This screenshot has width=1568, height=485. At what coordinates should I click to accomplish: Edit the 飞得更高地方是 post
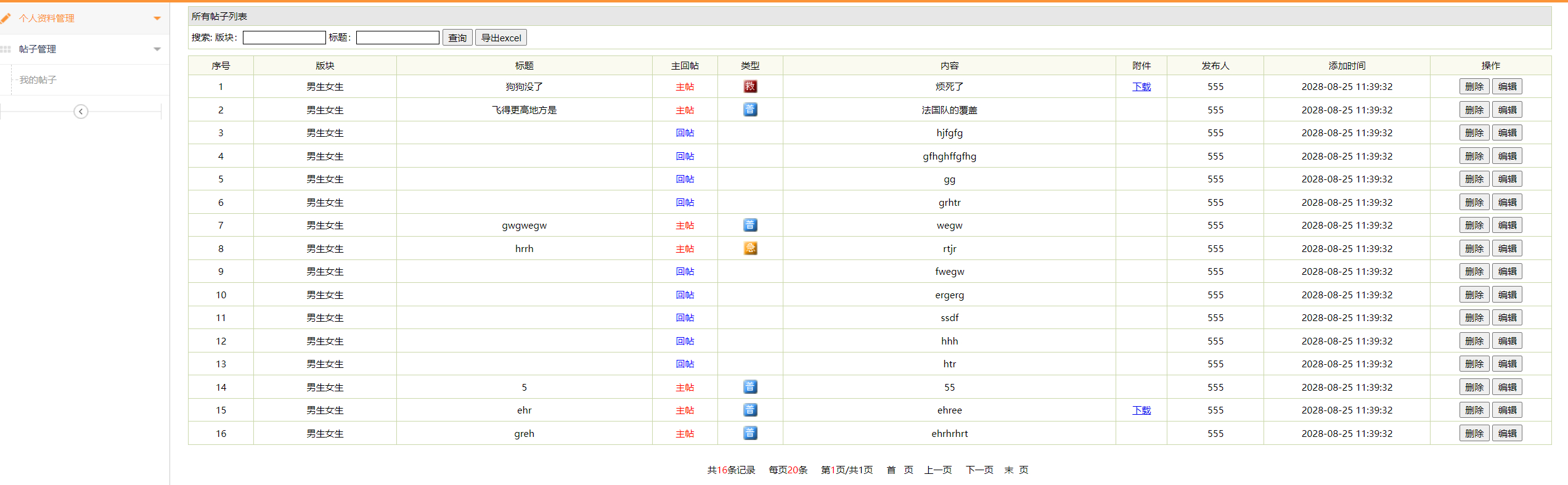[x=1507, y=110]
